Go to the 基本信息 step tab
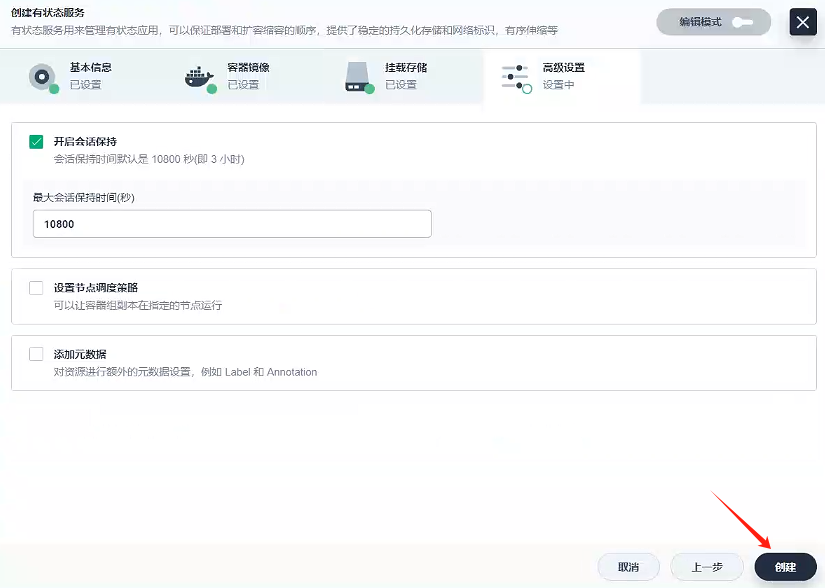 point(79,76)
